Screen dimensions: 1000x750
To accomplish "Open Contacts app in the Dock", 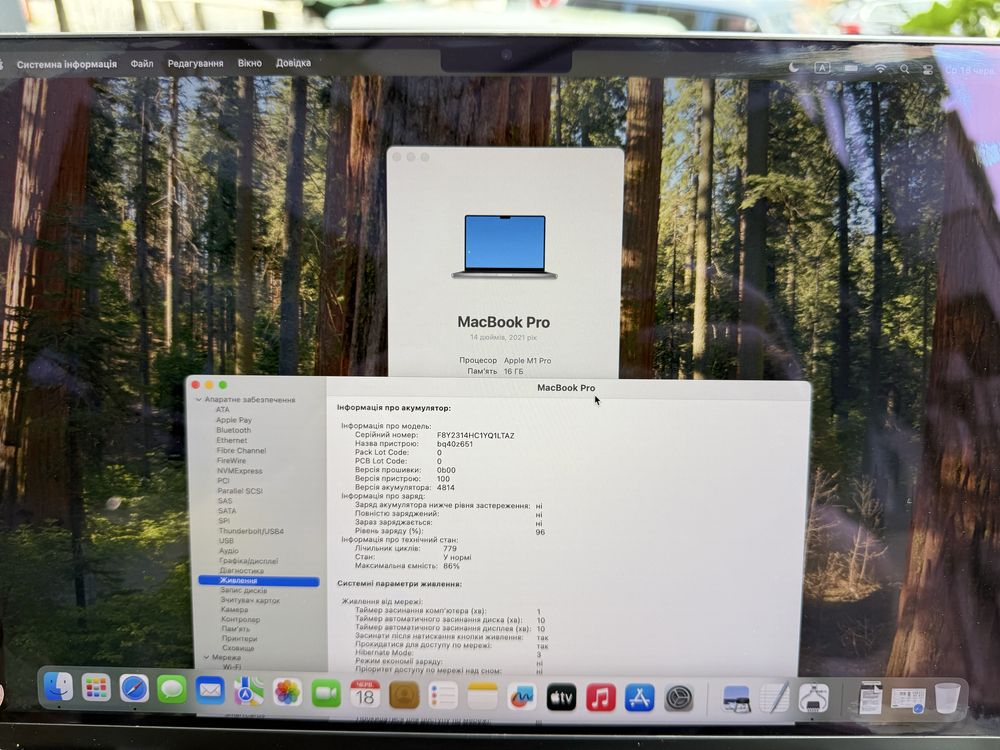I will [404, 695].
